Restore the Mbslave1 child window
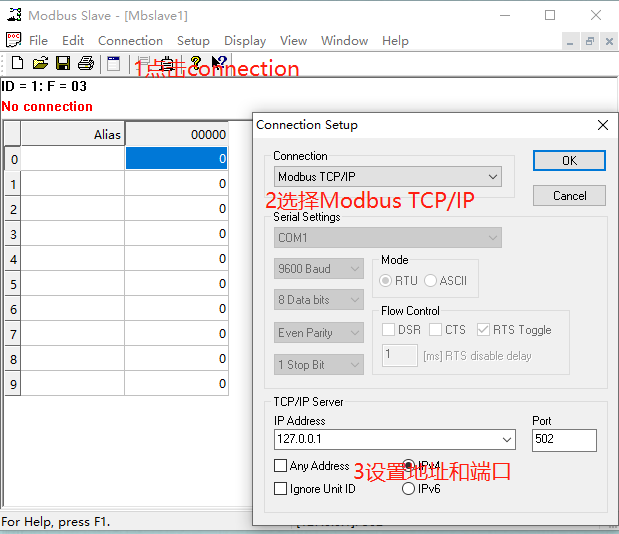The width and height of the screenshot is (619, 534). pyautogui.click(x=590, y=41)
